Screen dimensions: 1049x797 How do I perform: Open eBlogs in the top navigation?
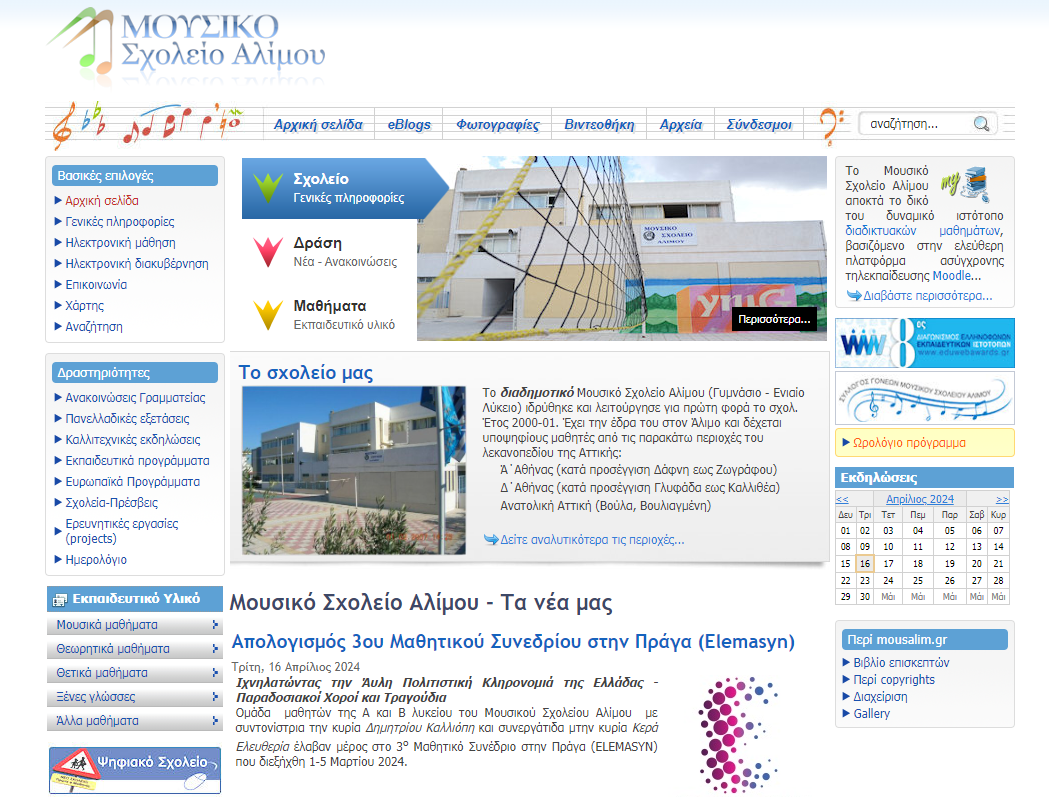[x=409, y=124]
